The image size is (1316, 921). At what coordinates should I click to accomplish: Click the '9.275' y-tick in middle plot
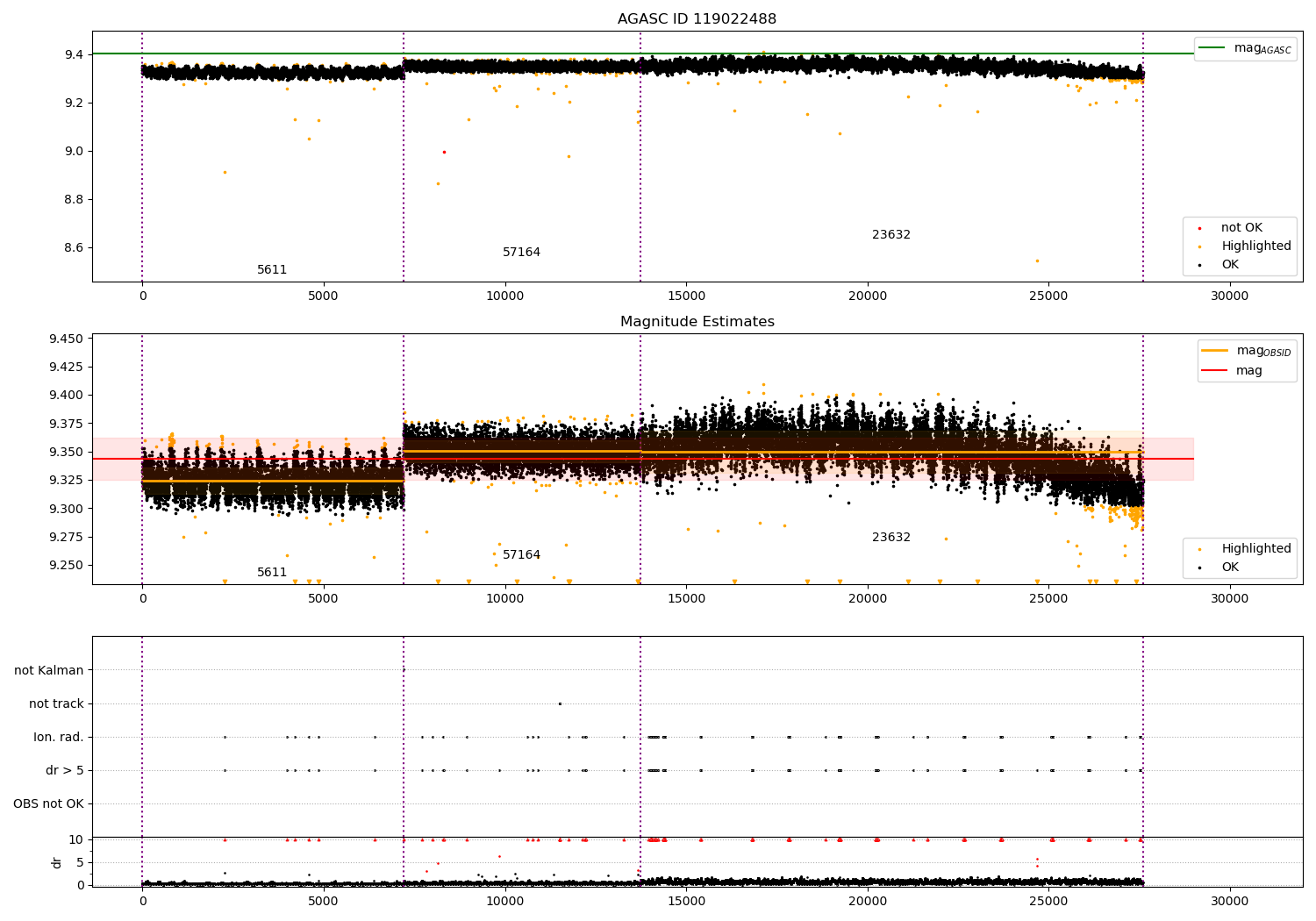67,537
